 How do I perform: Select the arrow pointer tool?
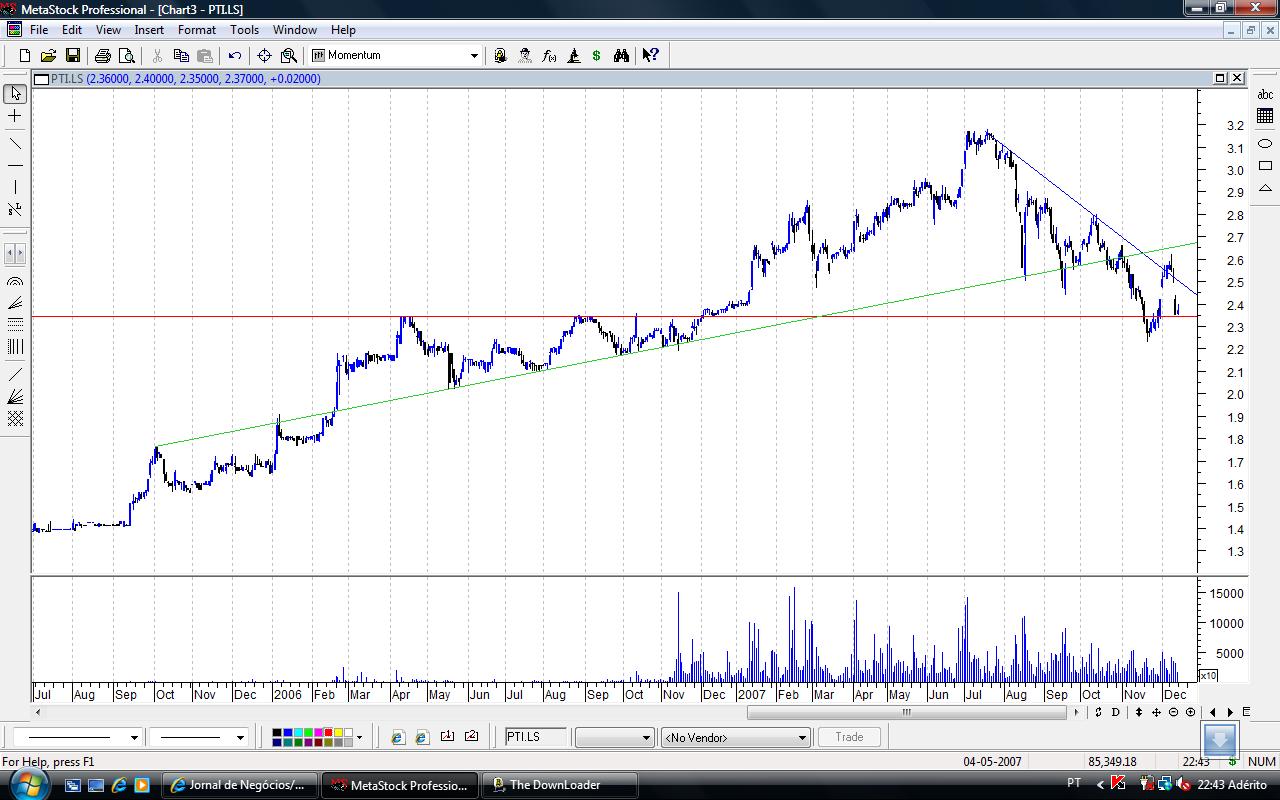tap(15, 94)
